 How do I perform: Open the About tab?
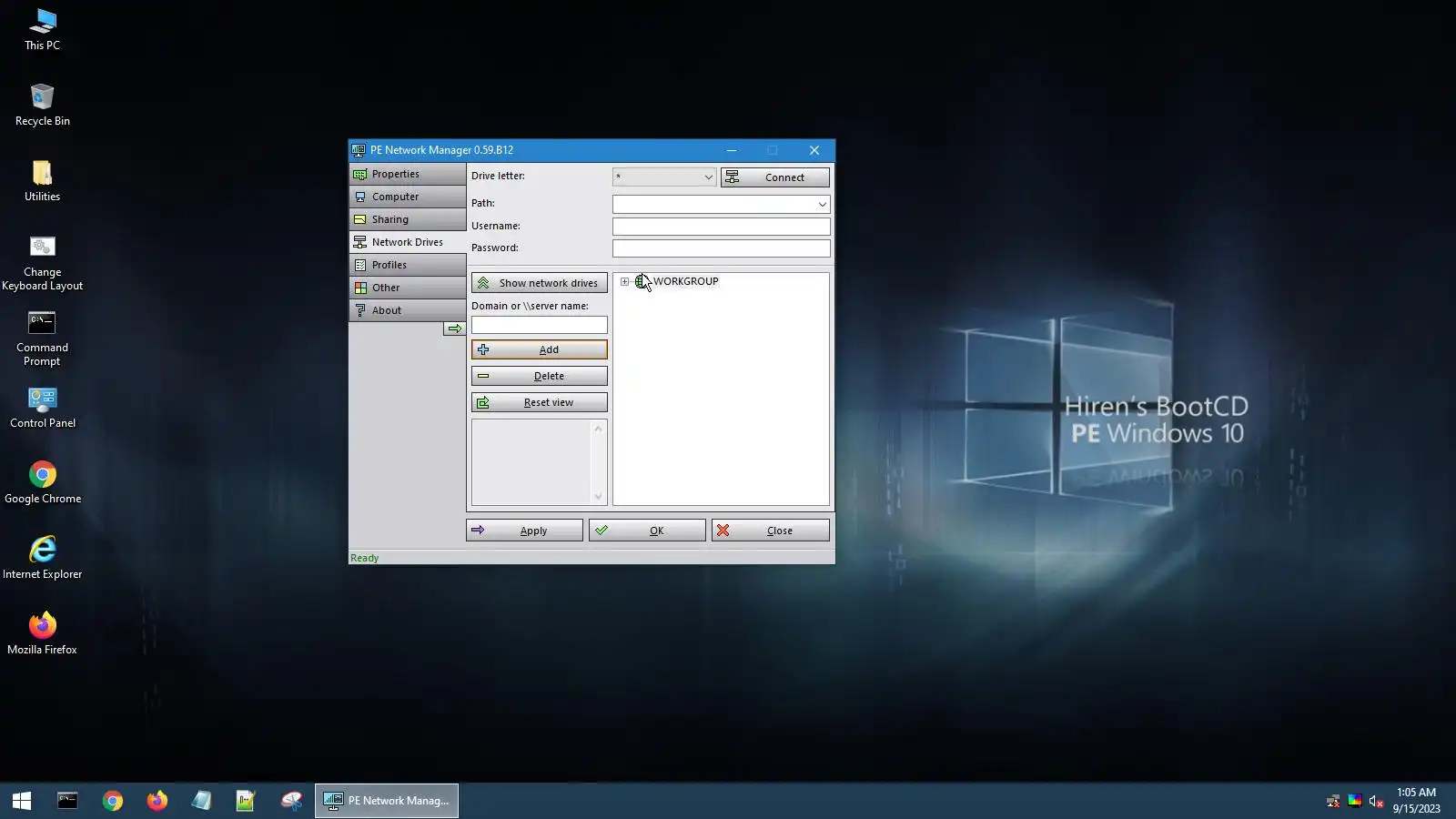(408, 310)
